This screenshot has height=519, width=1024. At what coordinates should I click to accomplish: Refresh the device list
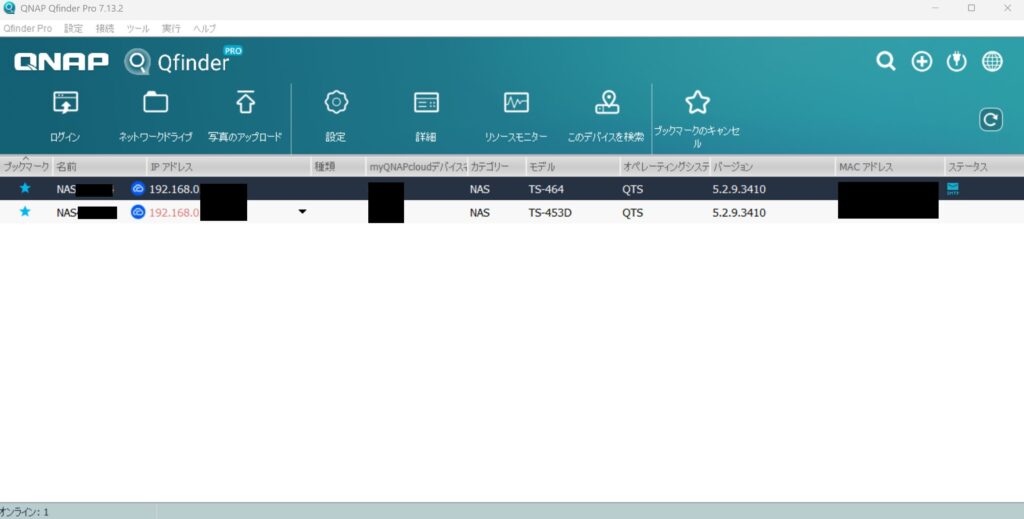[991, 119]
